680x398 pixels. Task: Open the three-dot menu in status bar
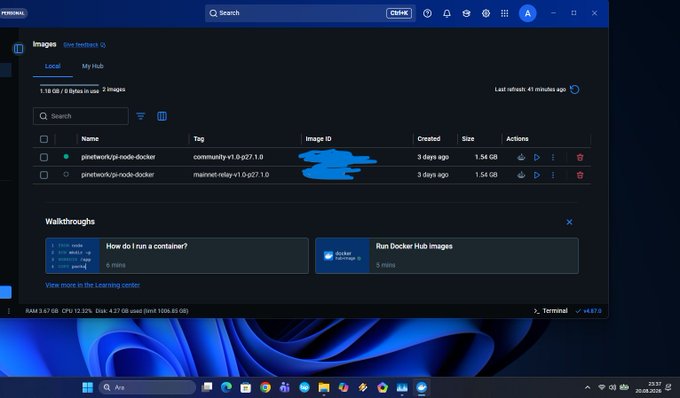pyautogui.click(x=9, y=311)
